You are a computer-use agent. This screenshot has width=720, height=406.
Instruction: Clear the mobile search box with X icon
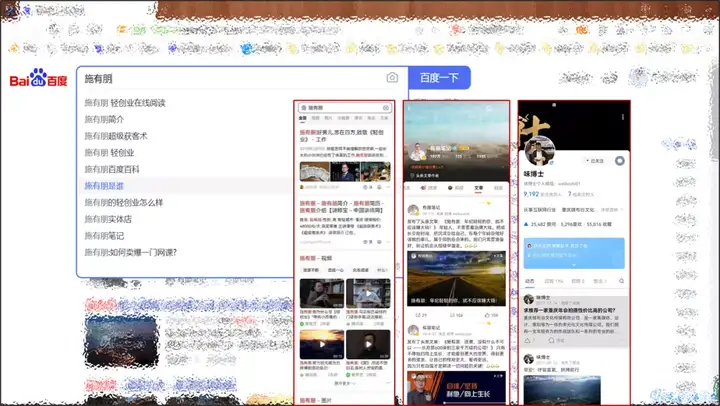(386, 108)
